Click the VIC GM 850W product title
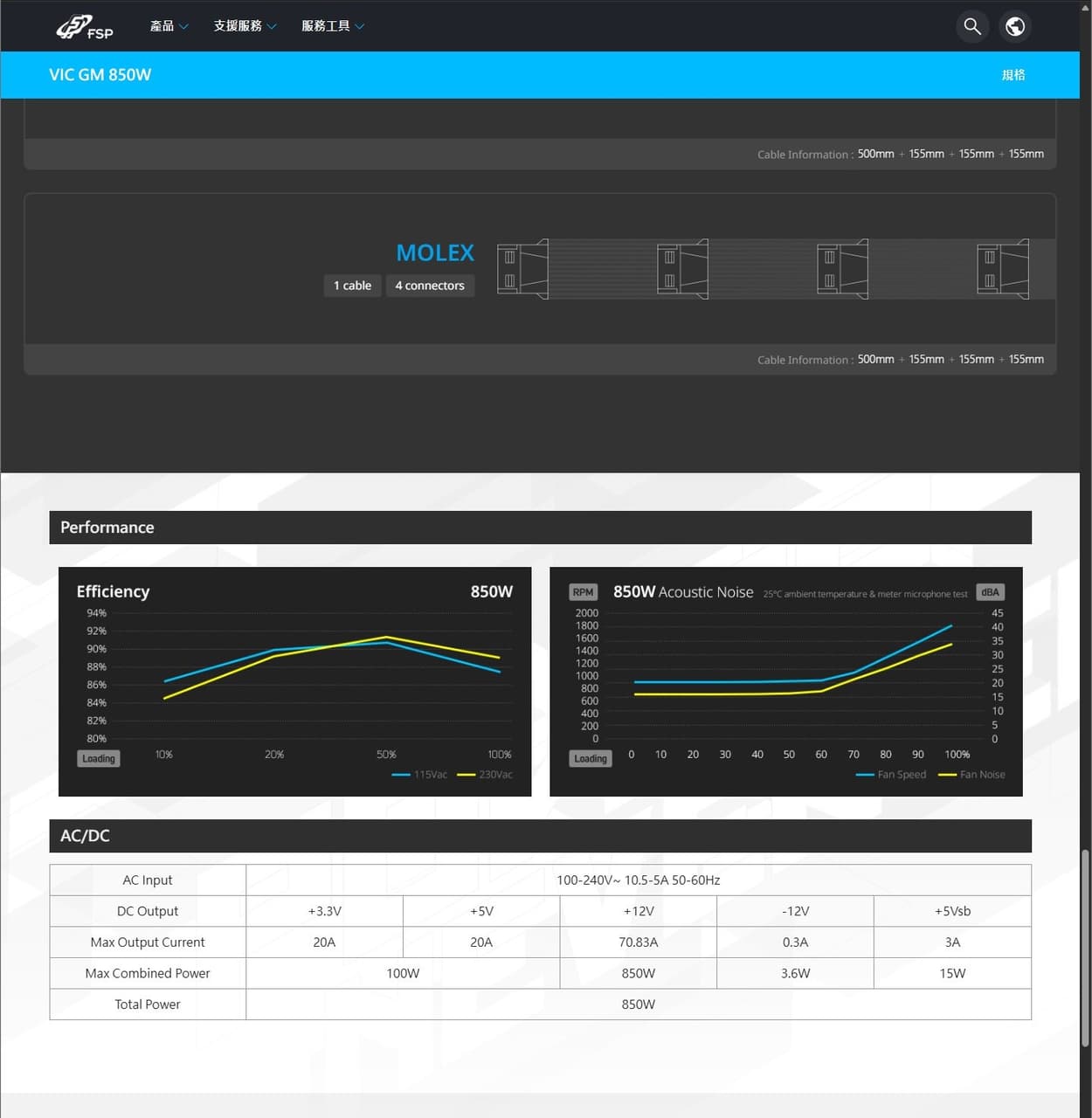Image resolution: width=1092 pixels, height=1118 pixels. coord(100,75)
